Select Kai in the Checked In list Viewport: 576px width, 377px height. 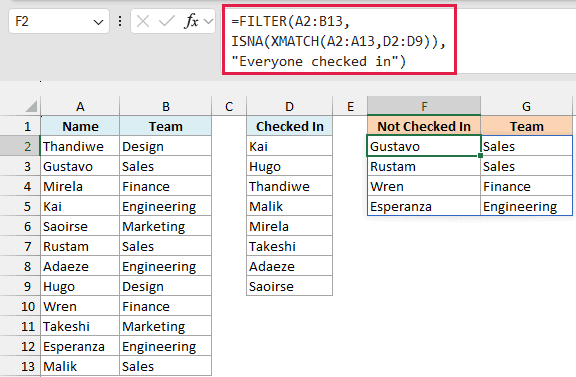pos(289,146)
